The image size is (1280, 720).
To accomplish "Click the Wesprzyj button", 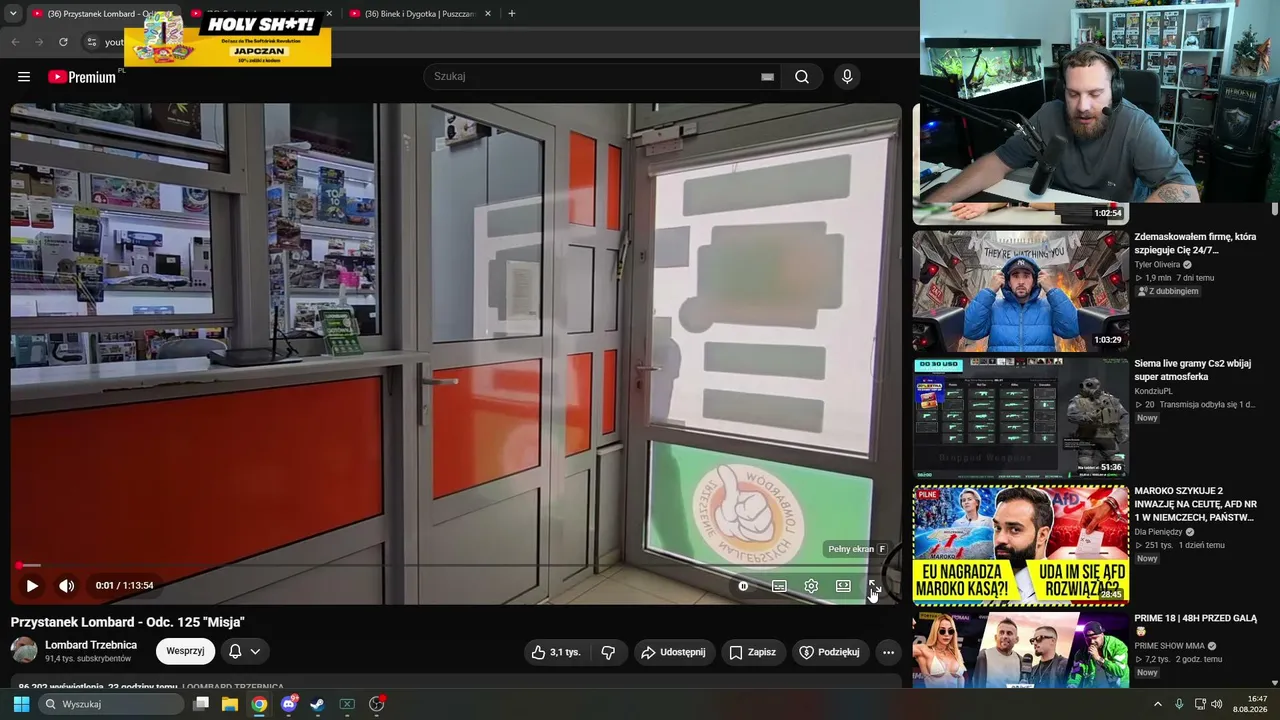I will [185, 651].
